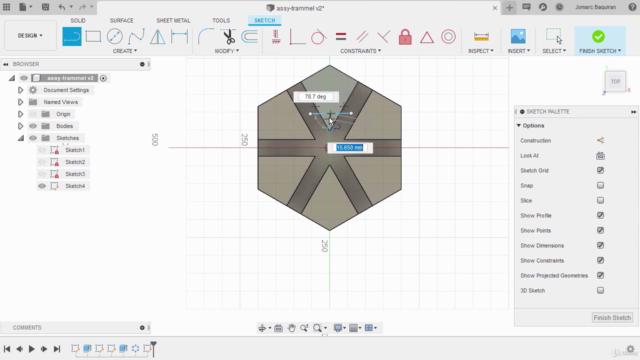Click the Measure inspect tool
Image resolution: width=640 pixels, height=360 pixels.
481,37
